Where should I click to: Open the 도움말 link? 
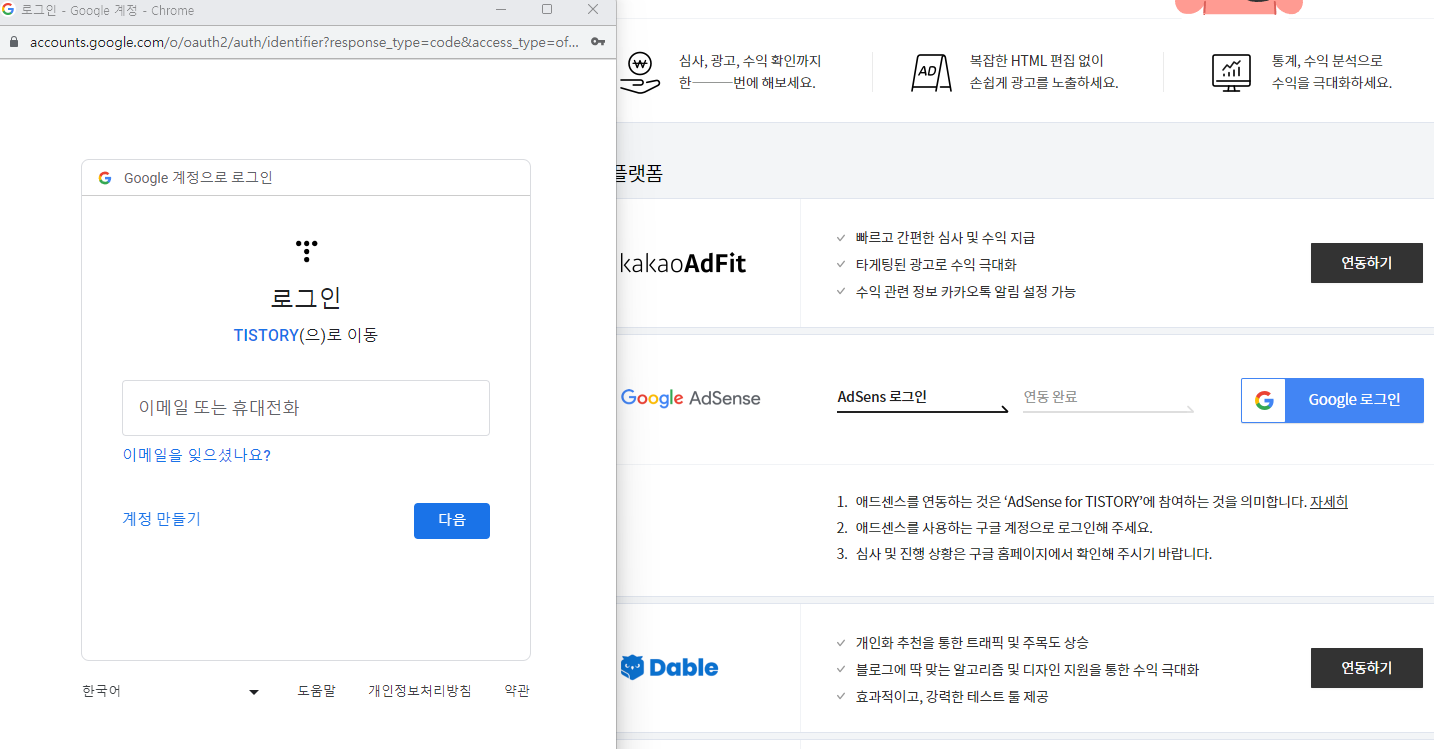point(316,691)
